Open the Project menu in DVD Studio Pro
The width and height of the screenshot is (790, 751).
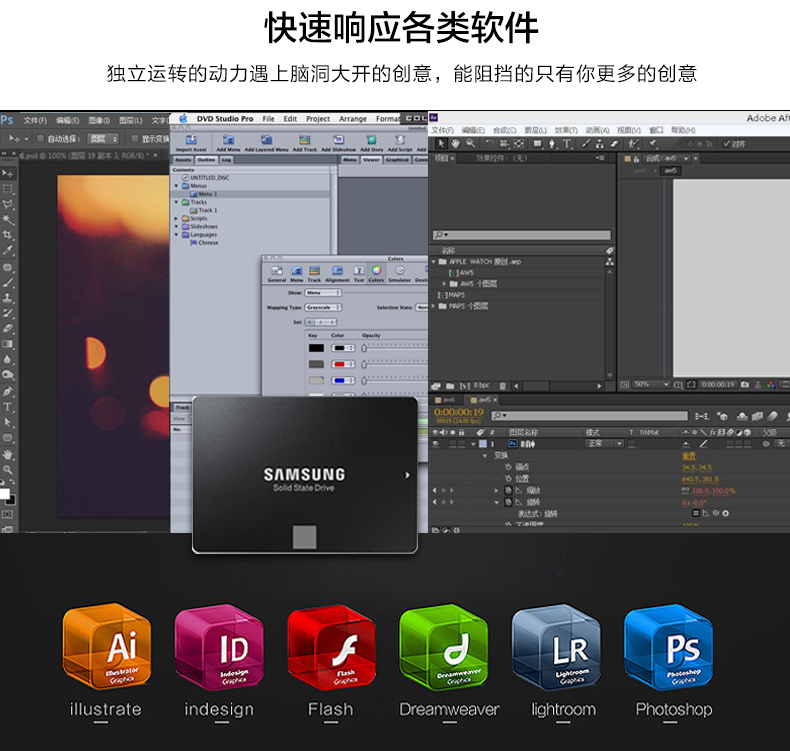click(318, 119)
